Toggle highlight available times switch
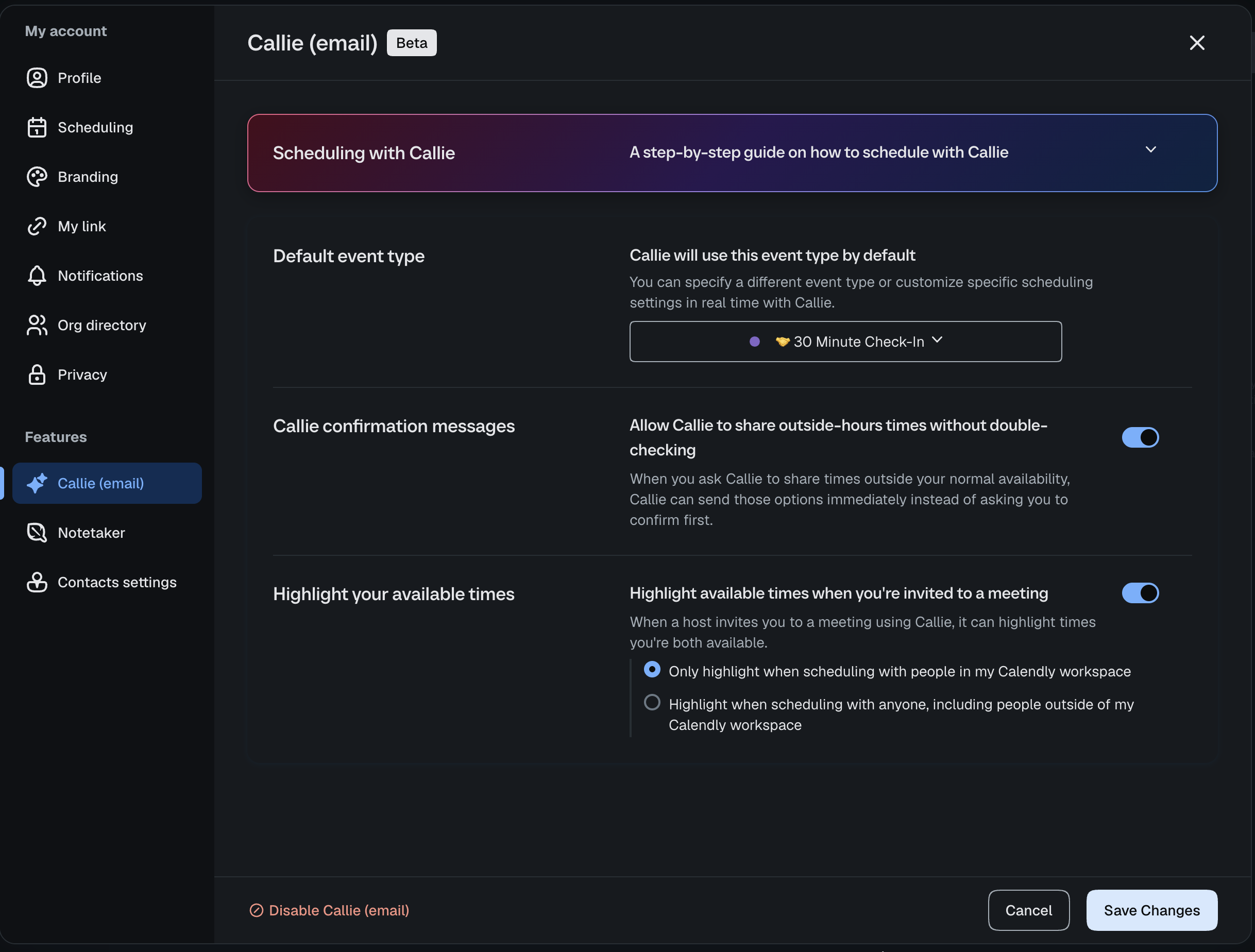 tap(1141, 593)
